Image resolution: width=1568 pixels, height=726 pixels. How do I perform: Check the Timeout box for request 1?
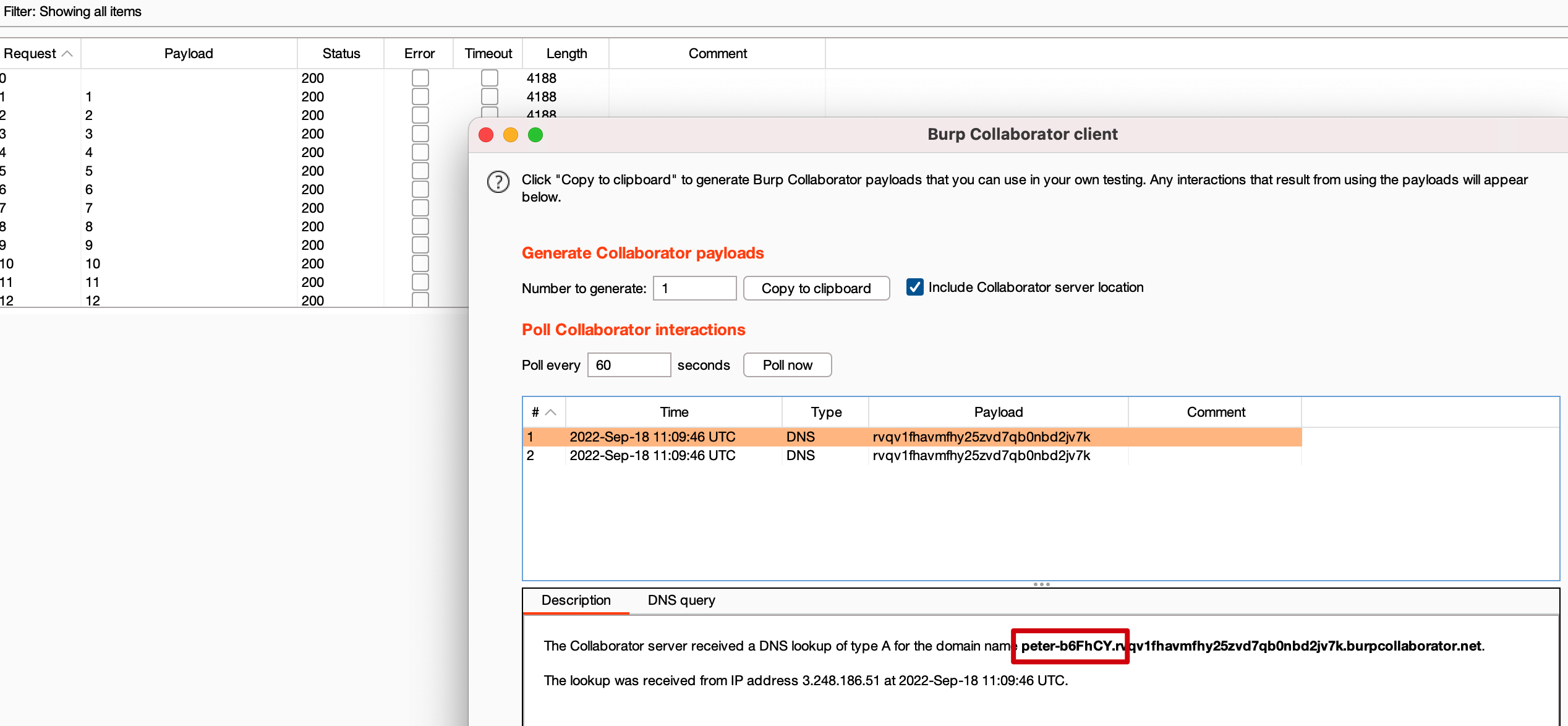point(490,96)
